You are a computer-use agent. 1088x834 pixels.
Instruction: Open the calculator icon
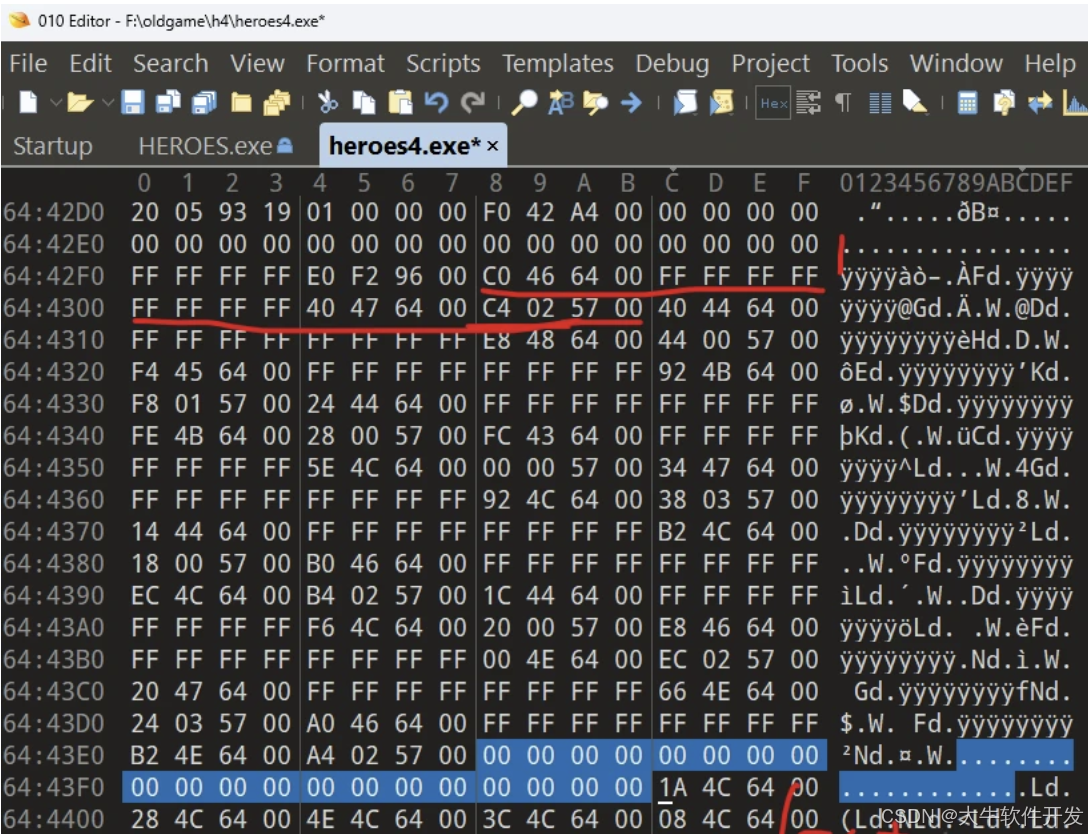coord(967,103)
